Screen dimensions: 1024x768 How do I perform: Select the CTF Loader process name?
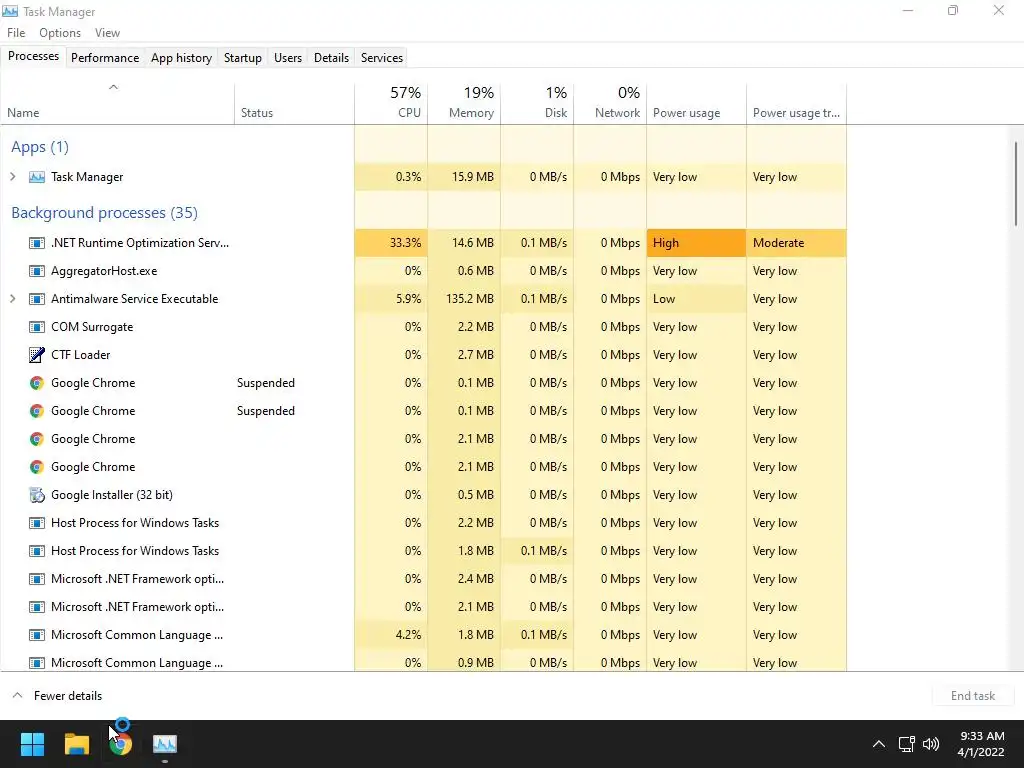coord(81,355)
